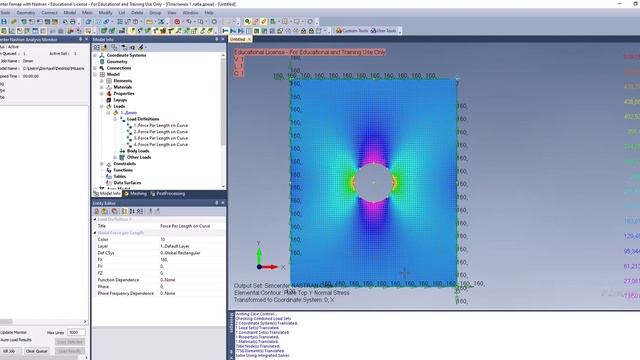The height and width of the screenshot is (360, 640).
Task: Select 4..Force Per Length on Curve
Action: tap(161, 144)
